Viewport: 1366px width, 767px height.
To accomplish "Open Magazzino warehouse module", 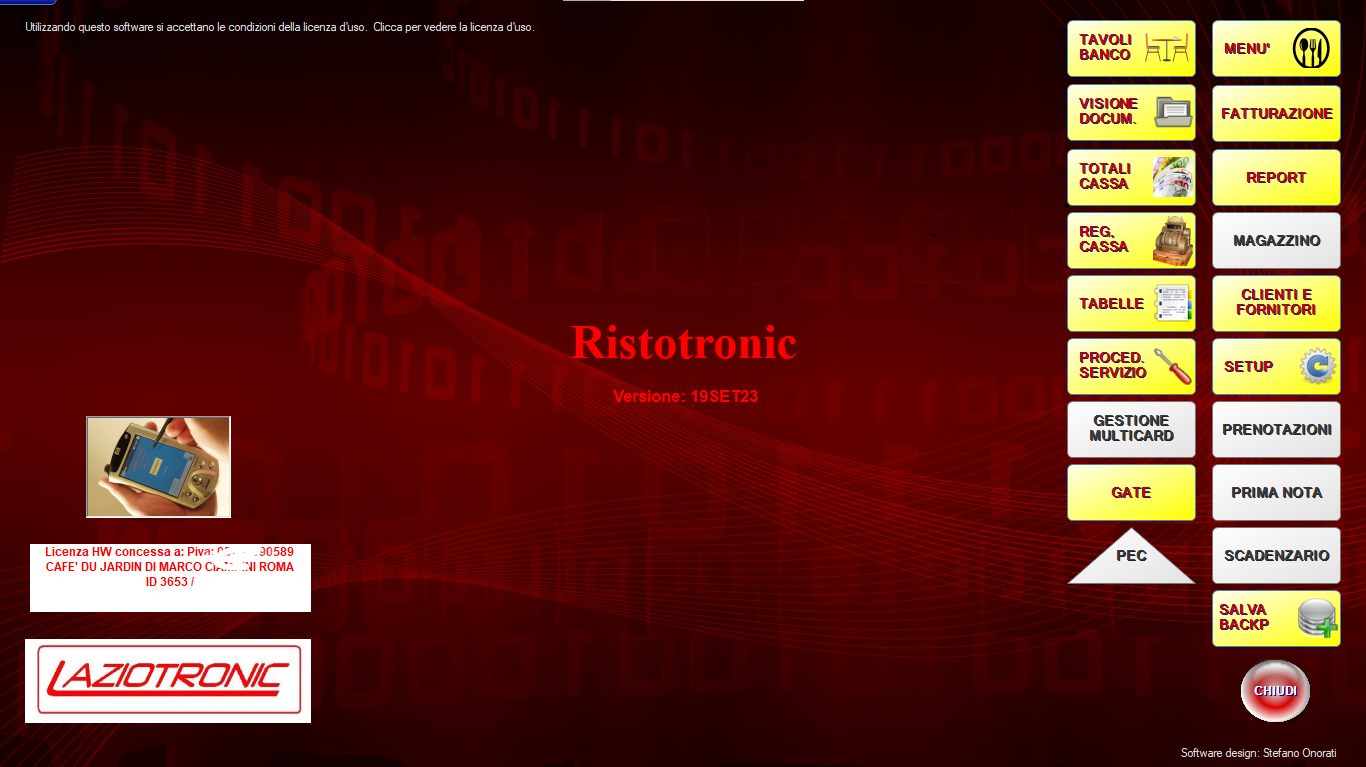I will 1276,240.
